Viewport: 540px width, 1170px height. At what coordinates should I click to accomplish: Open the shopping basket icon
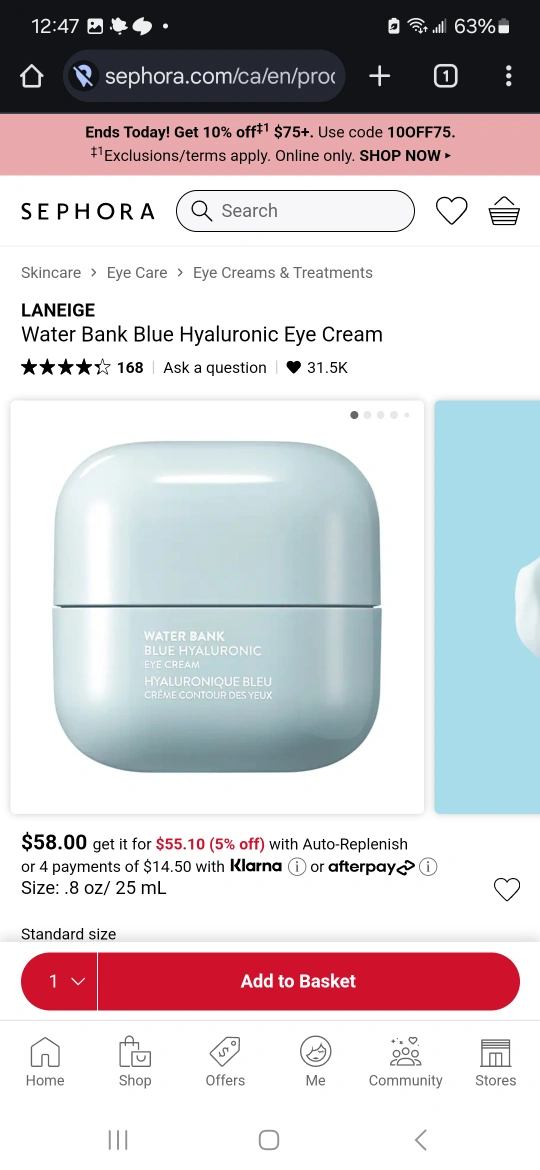coord(504,211)
